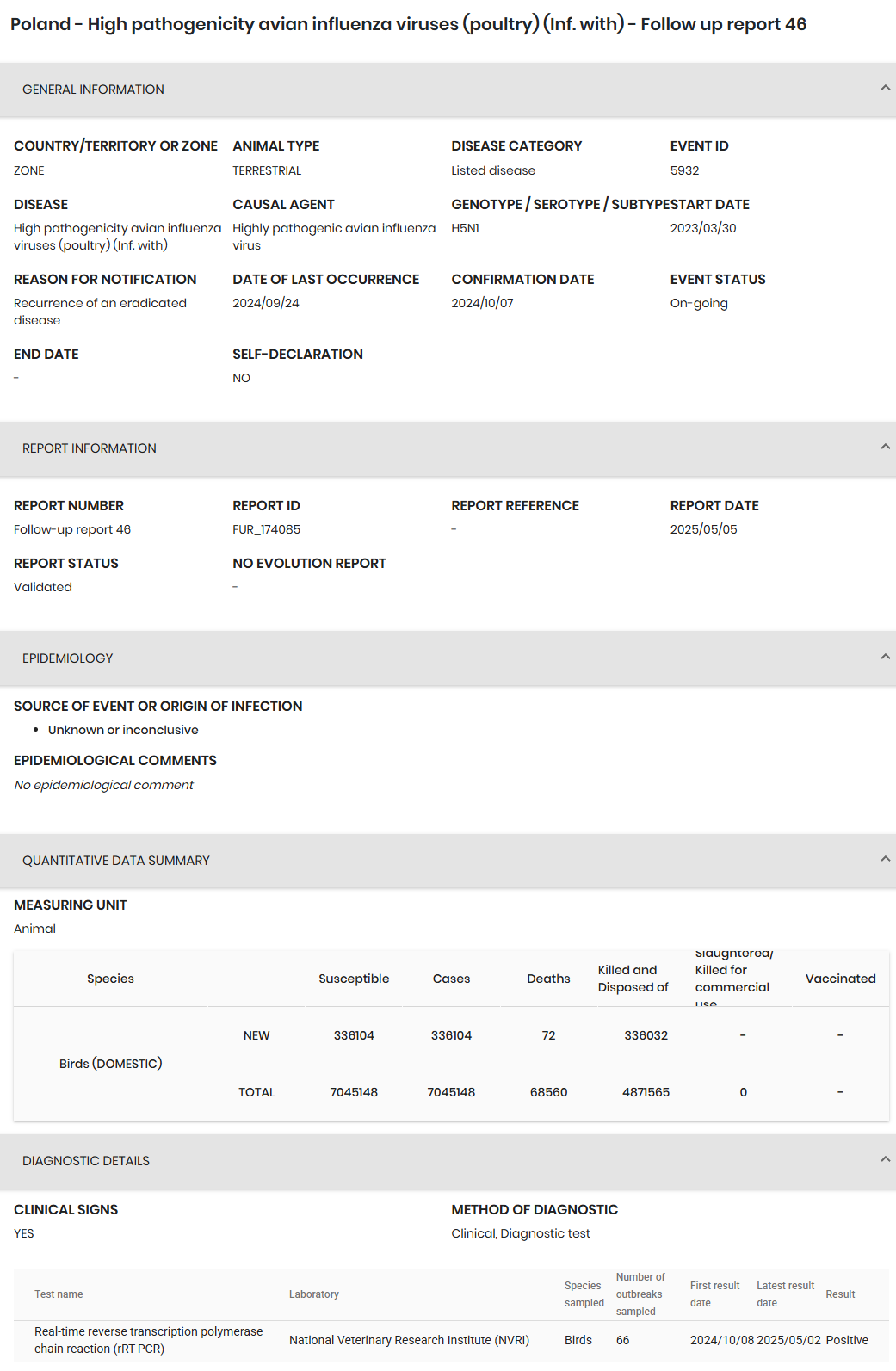Screen dimensions: 896x1371
Task: Click the General Information header title
Action: 93,90
